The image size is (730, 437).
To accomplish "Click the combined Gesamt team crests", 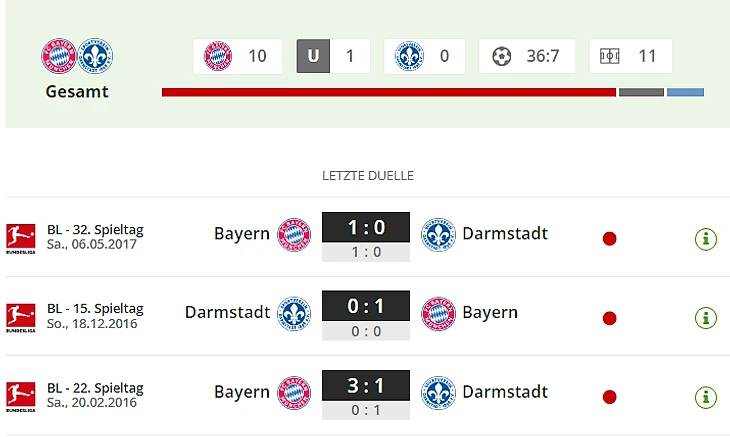I will pos(77,56).
